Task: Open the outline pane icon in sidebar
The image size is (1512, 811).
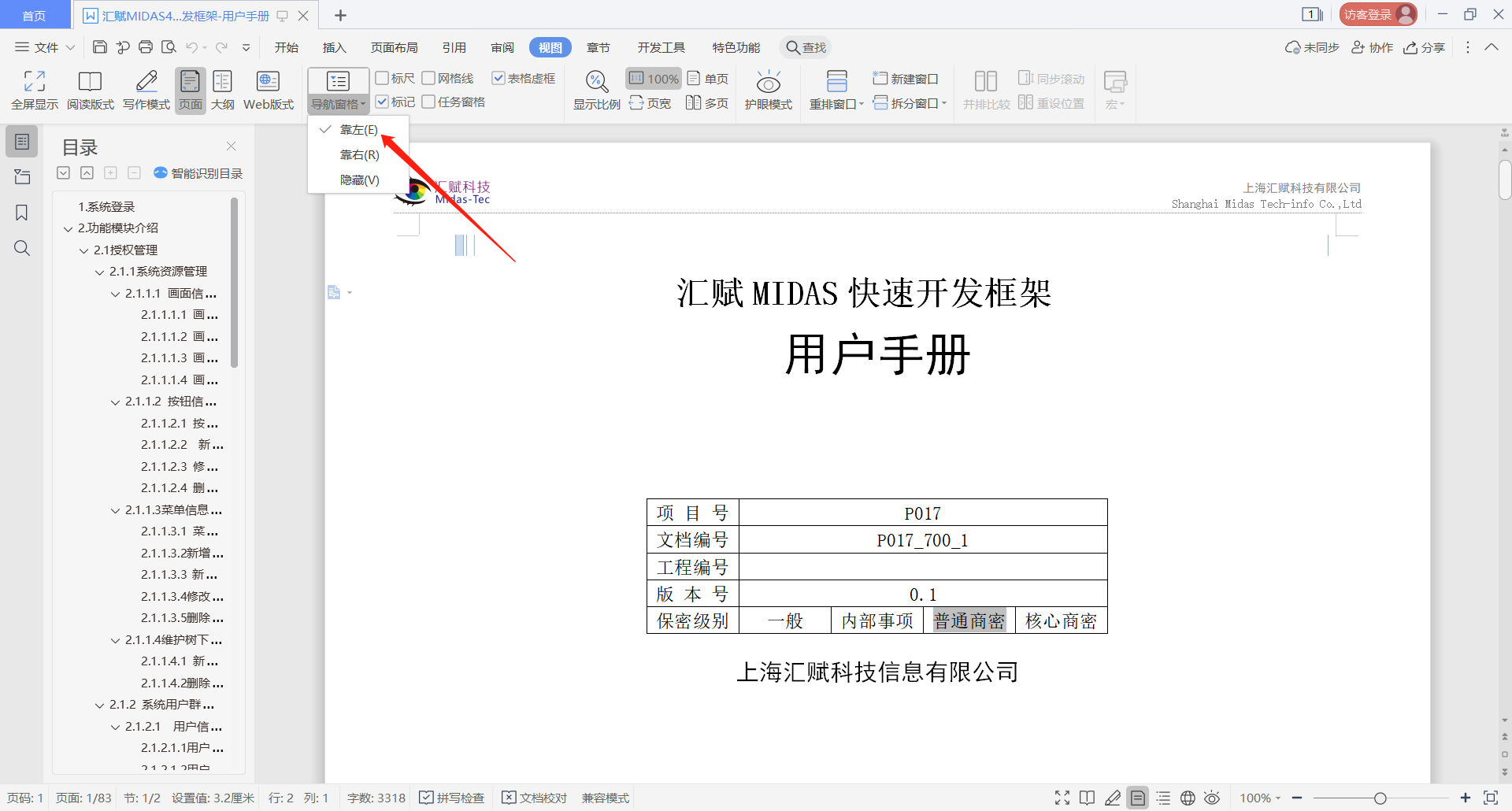Action: pos(22,142)
